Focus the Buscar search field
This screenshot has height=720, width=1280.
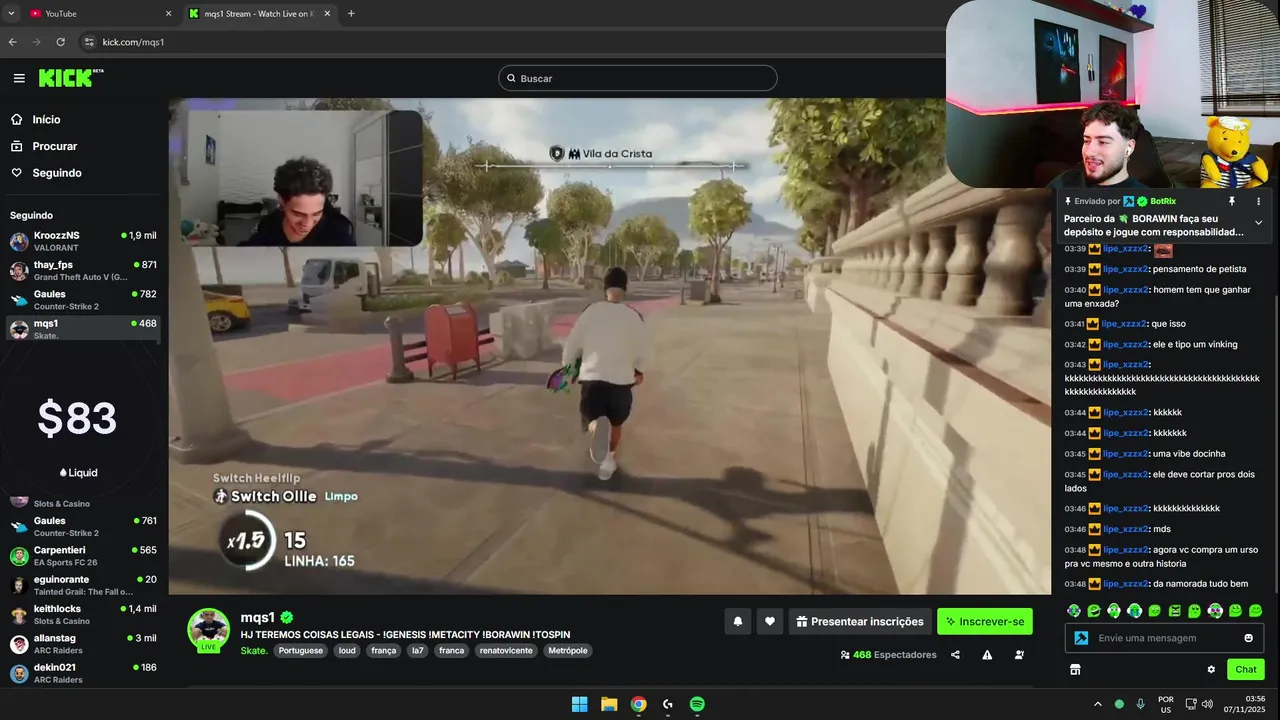tap(638, 78)
